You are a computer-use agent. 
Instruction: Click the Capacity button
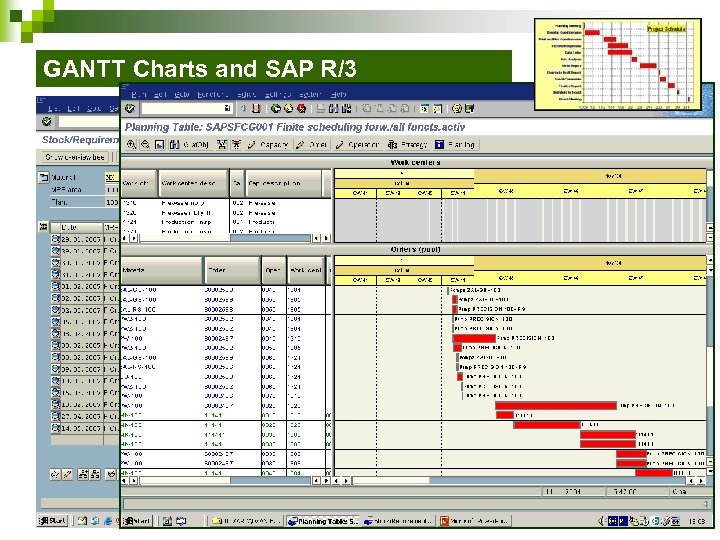point(268,145)
